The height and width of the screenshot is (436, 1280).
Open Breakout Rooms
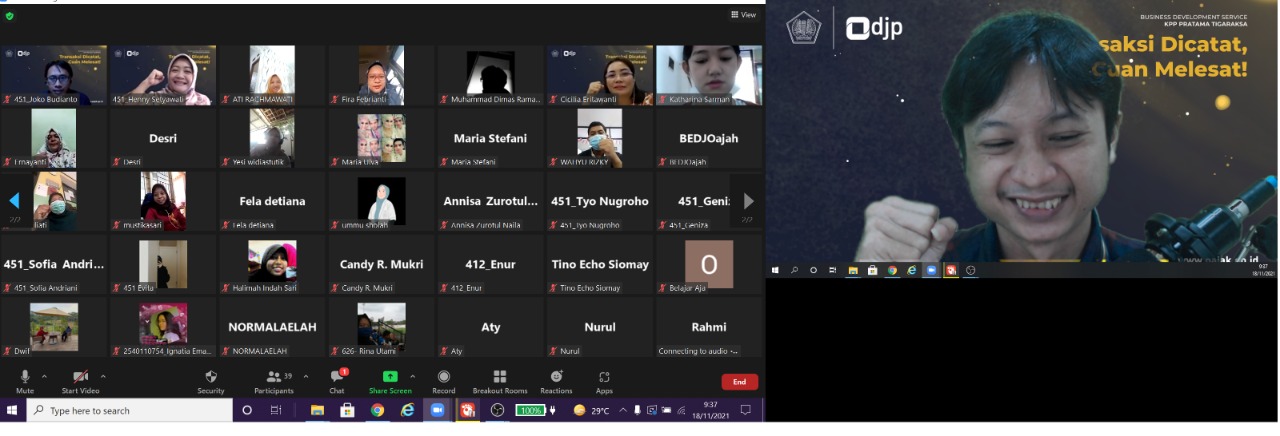(x=499, y=378)
